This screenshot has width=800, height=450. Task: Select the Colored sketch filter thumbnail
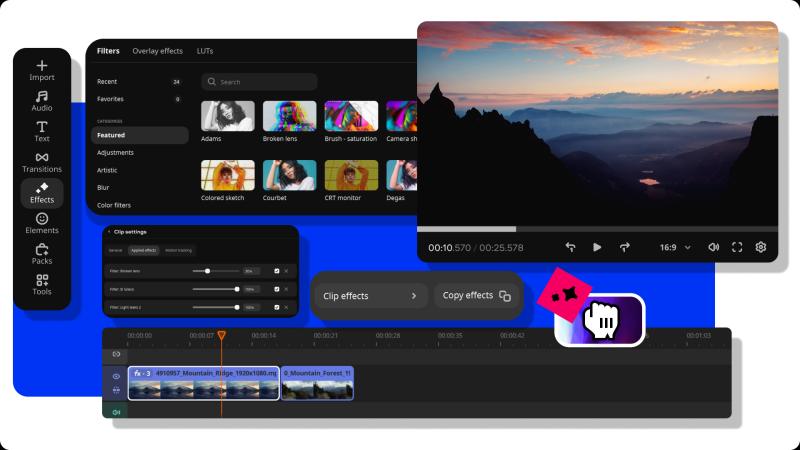(x=228, y=175)
